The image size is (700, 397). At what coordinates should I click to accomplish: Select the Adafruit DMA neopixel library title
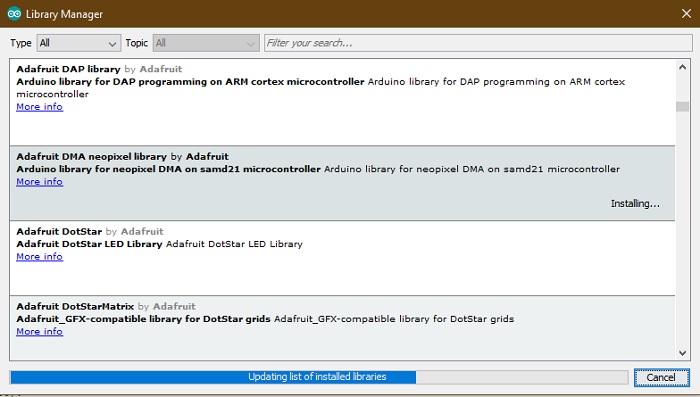(x=92, y=157)
